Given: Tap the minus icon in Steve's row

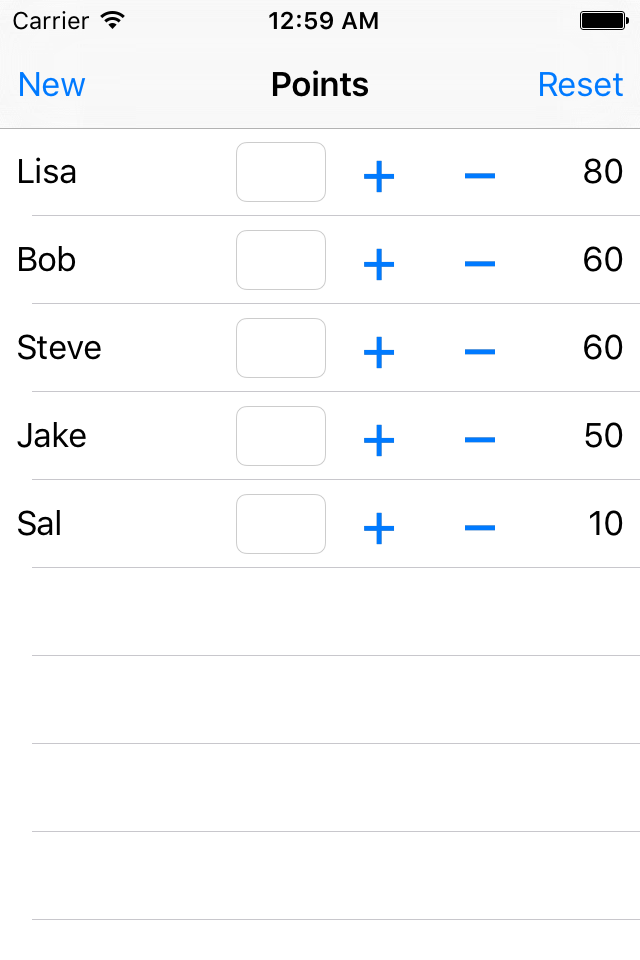Looking at the screenshot, I should (480, 352).
